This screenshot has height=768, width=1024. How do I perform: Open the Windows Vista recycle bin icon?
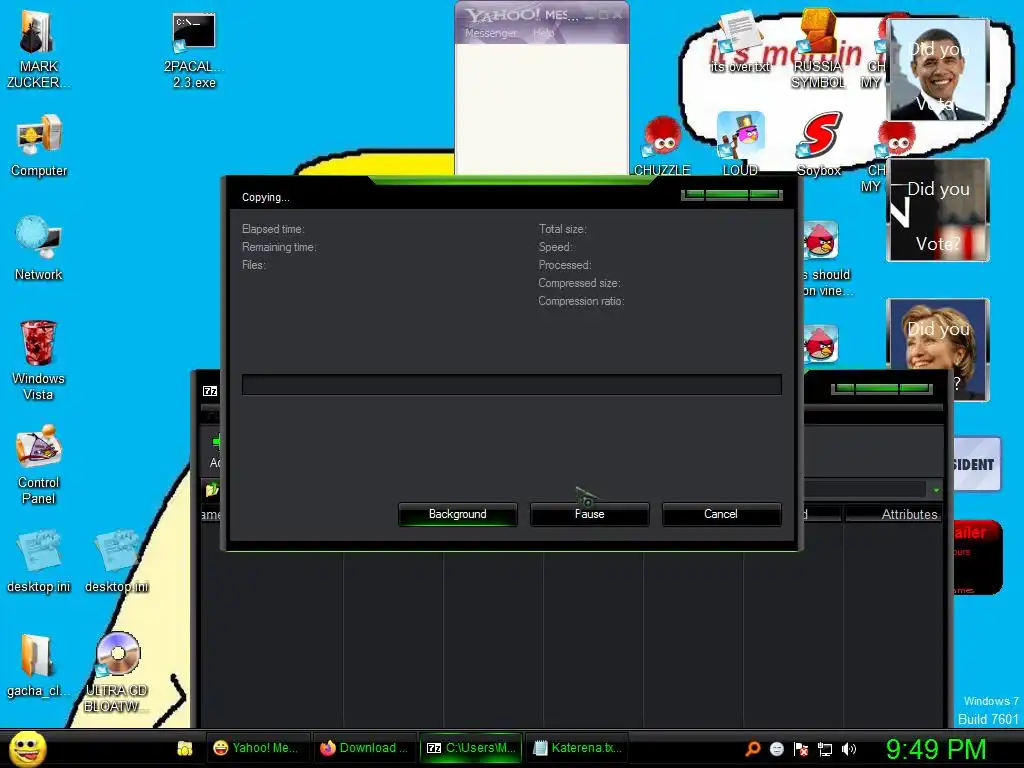38,360
